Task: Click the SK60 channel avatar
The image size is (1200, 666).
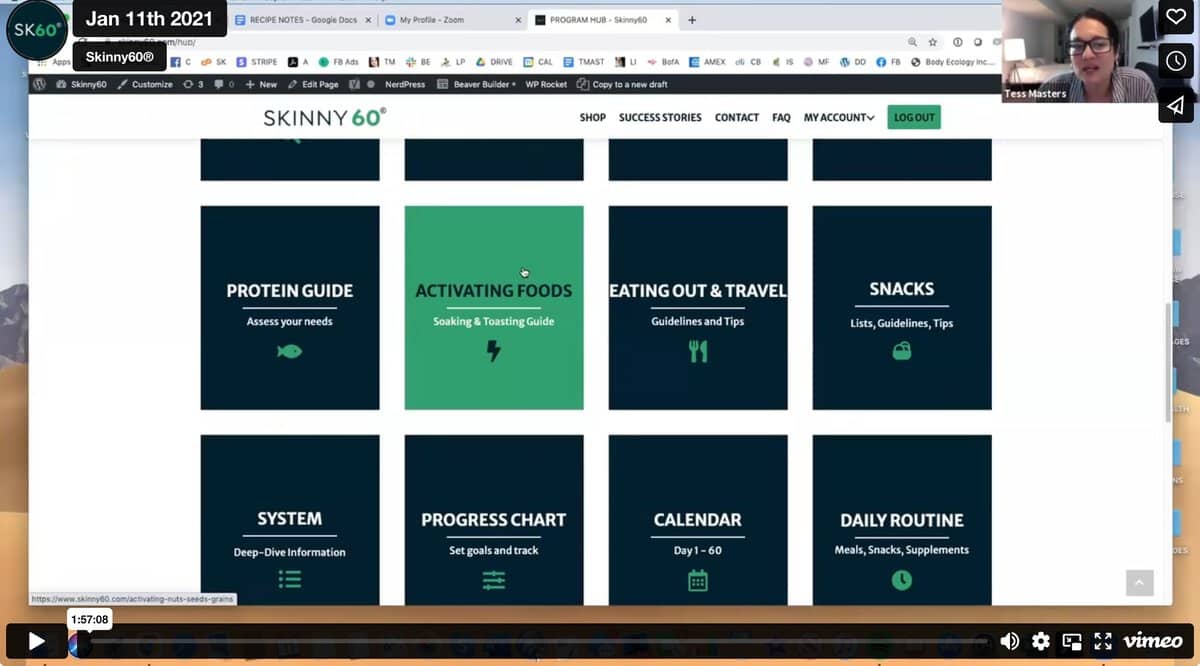Action: pos(37,32)
